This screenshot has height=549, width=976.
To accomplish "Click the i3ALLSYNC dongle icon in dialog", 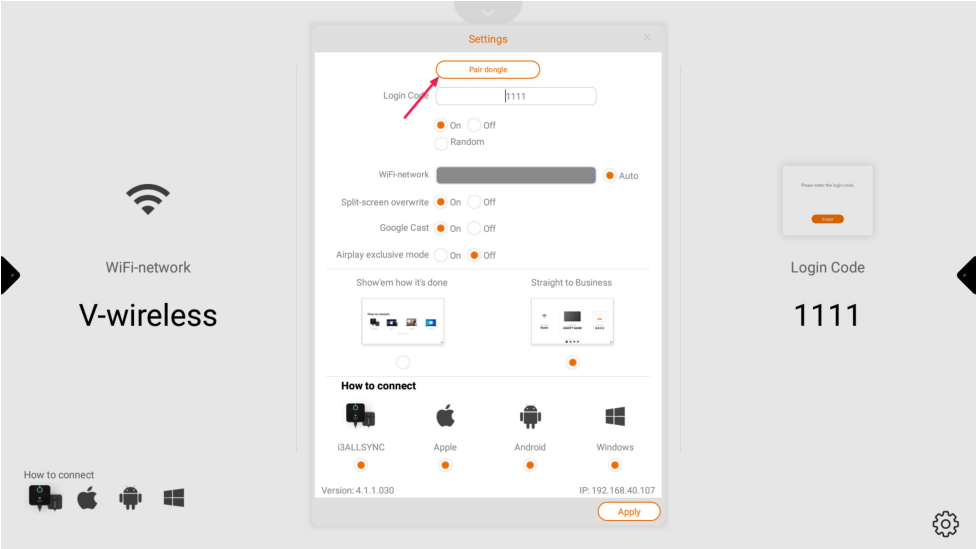I will coord(360,415).
